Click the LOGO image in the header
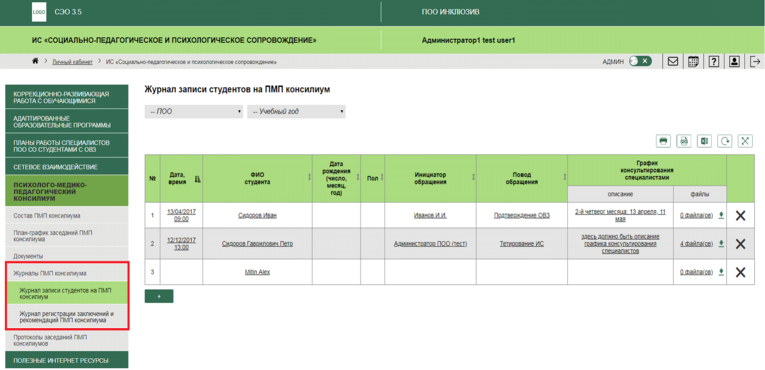This screenshot has height=370, width=765. pos(39,12)
